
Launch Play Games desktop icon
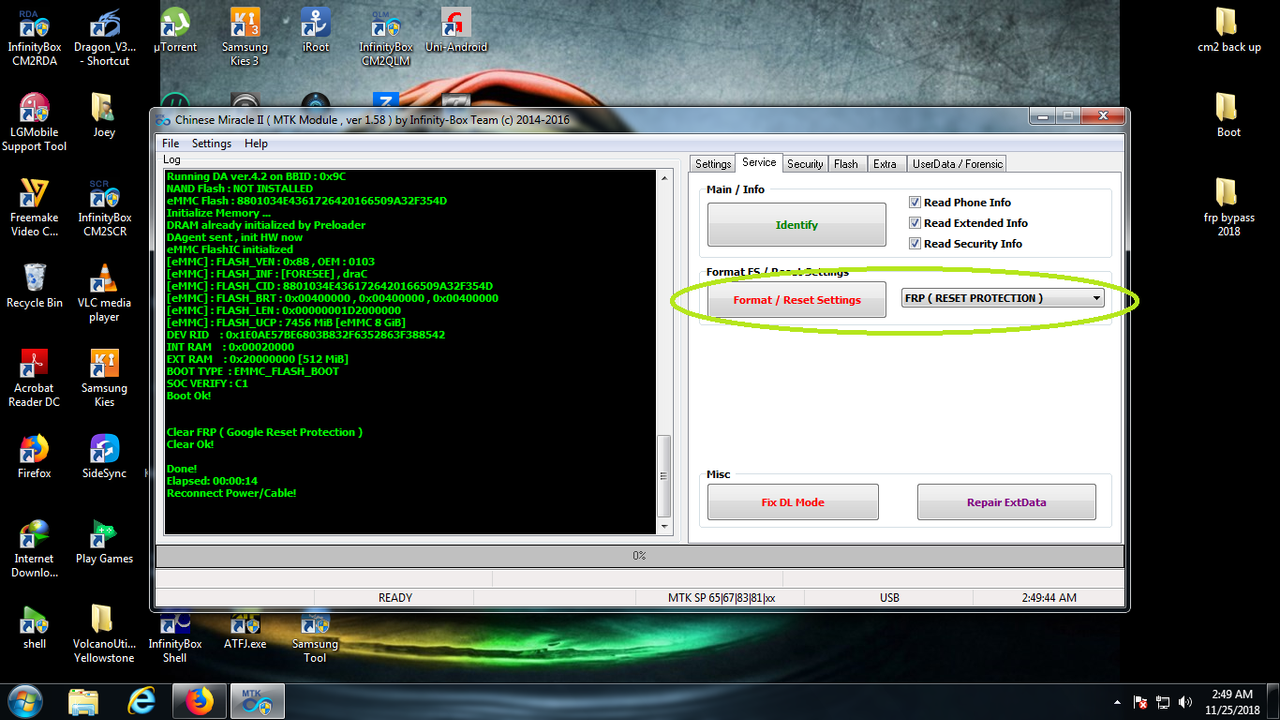pos(104,541)
